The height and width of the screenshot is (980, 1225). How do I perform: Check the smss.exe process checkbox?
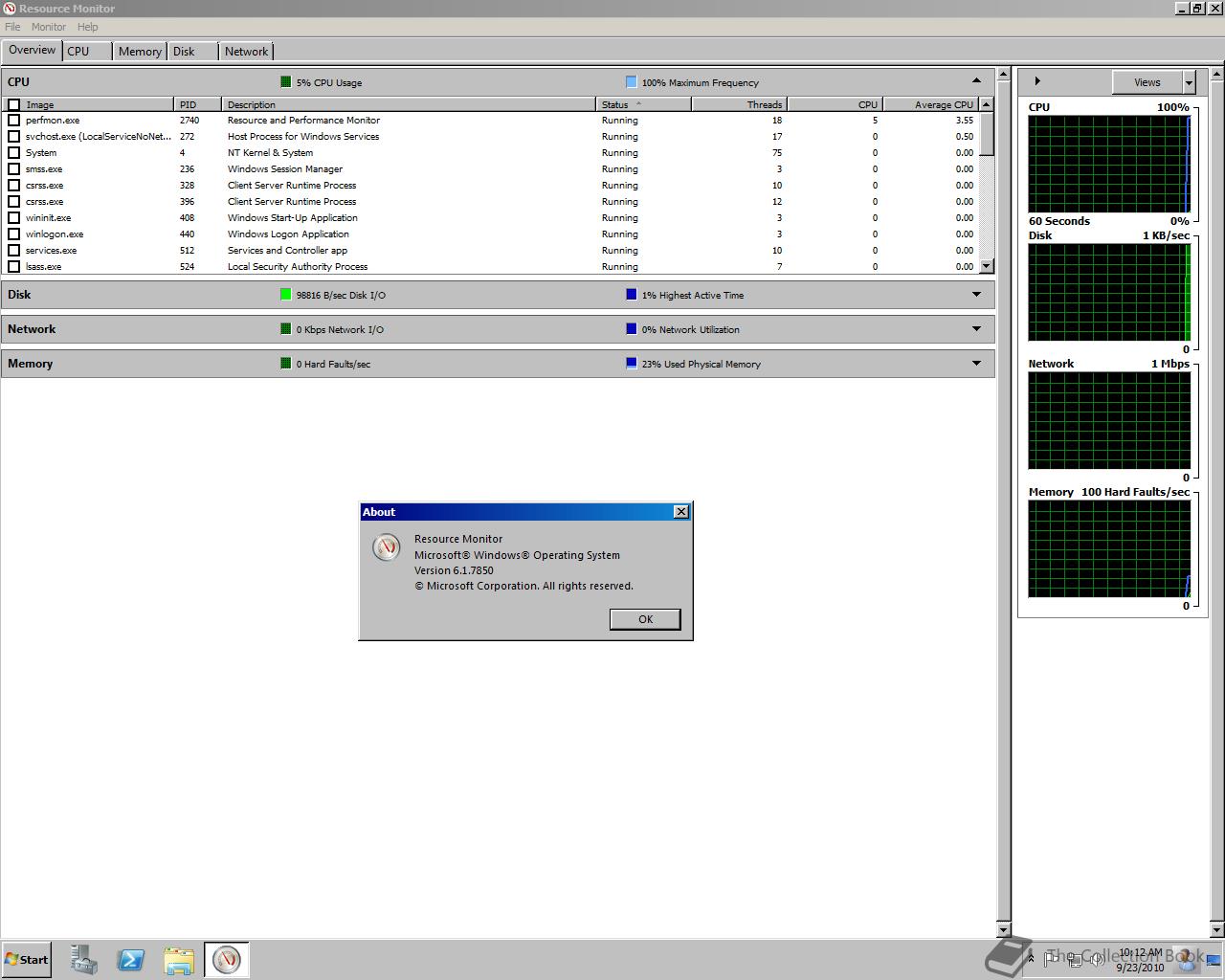[x=13, y=169]
